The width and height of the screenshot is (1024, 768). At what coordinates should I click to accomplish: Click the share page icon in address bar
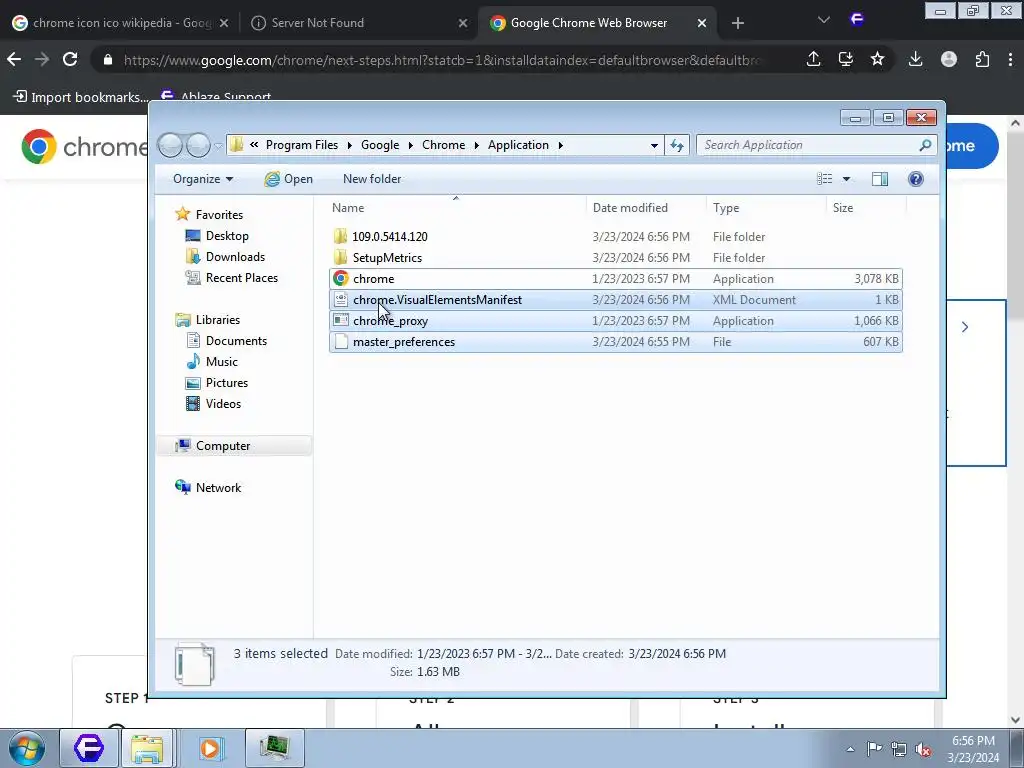[813, 59]
